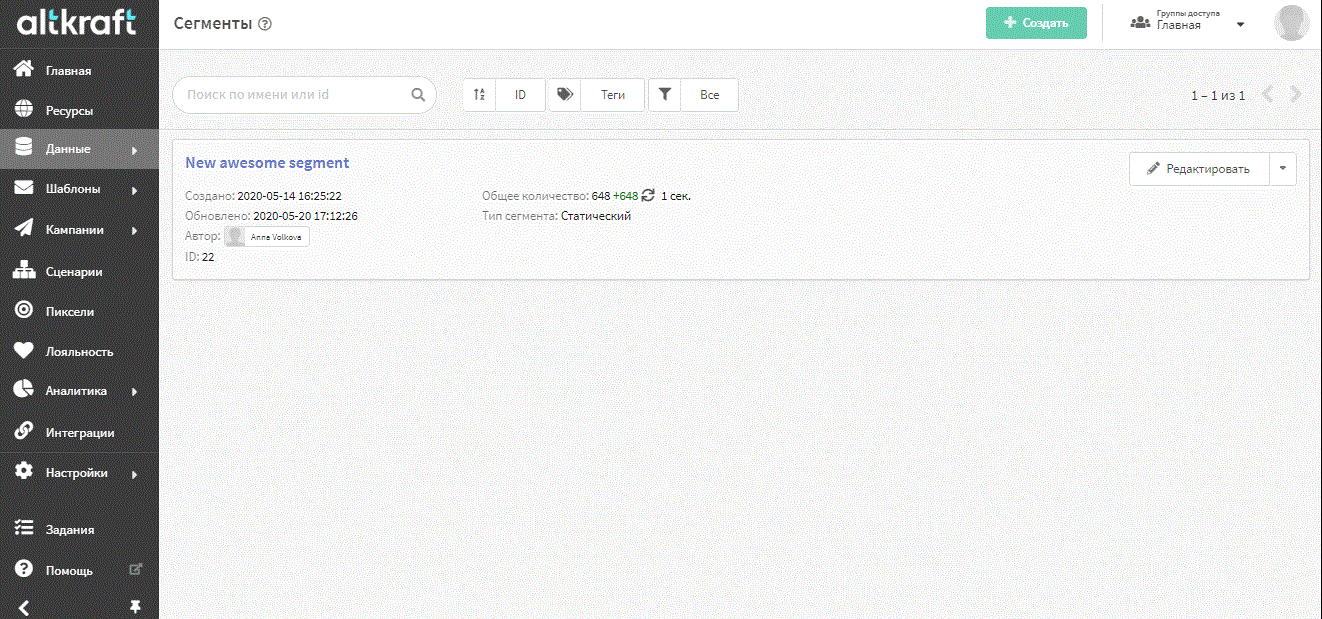
Task: Expand Кампании submenu arrow
Action: (134, 230)
